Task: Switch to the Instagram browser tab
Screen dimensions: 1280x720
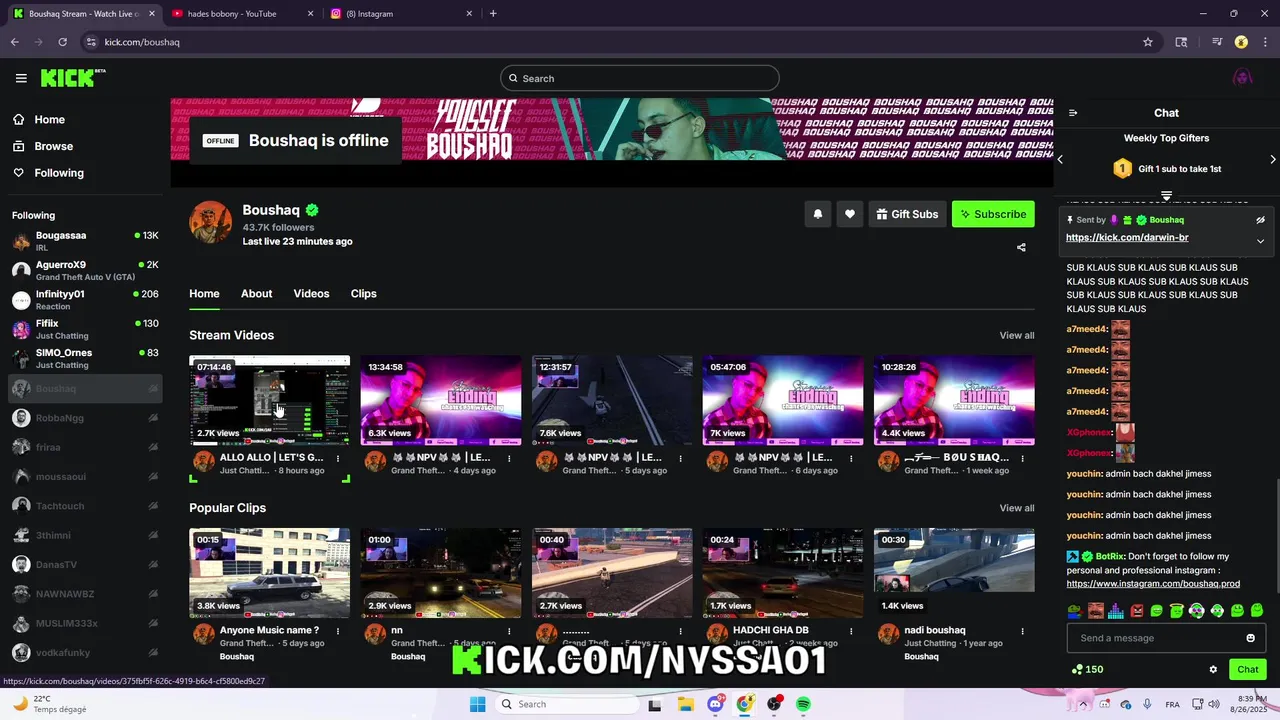Action: [400, 13]
